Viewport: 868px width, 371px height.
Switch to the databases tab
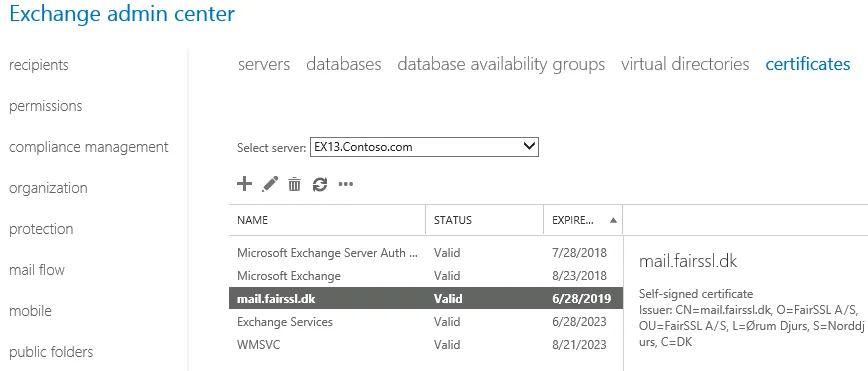pyautogui.click(x=344, y=64)
